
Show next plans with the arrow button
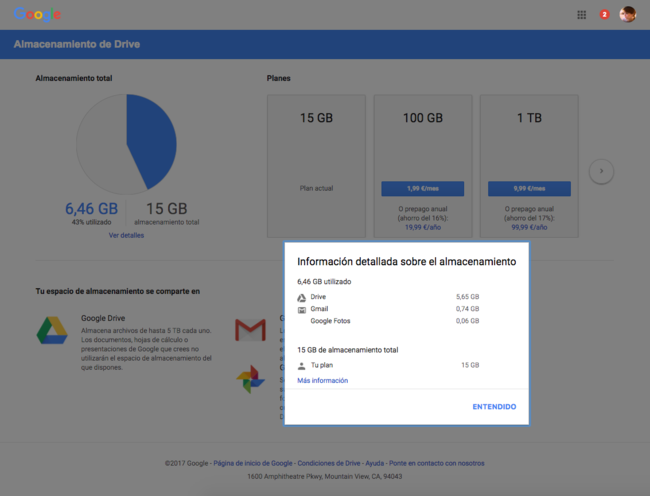tap(601, 171)
